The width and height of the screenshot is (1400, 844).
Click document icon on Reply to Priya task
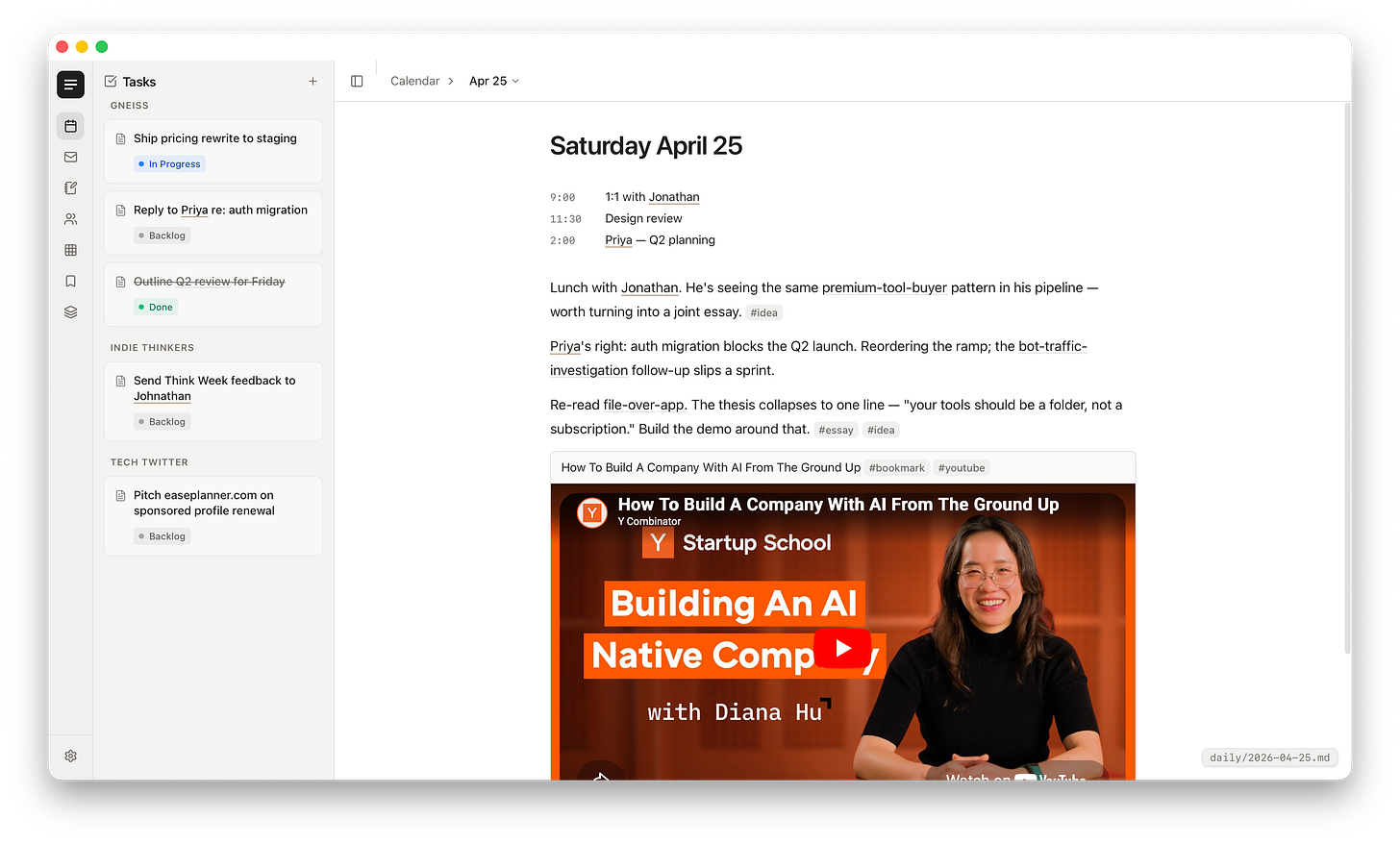click(120, 211)
